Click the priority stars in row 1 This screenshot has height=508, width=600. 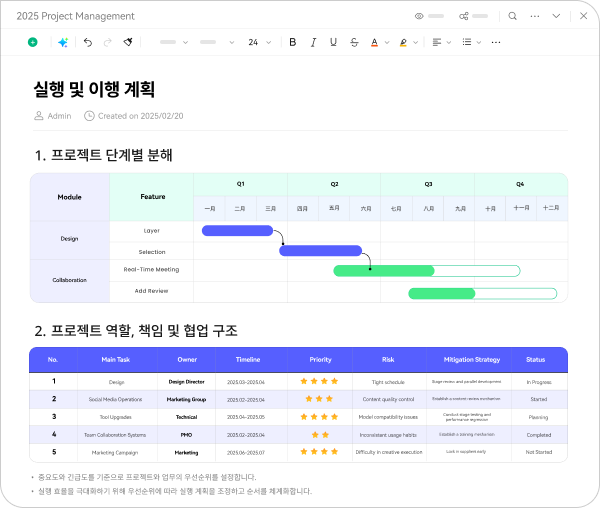tap(319, 381)
